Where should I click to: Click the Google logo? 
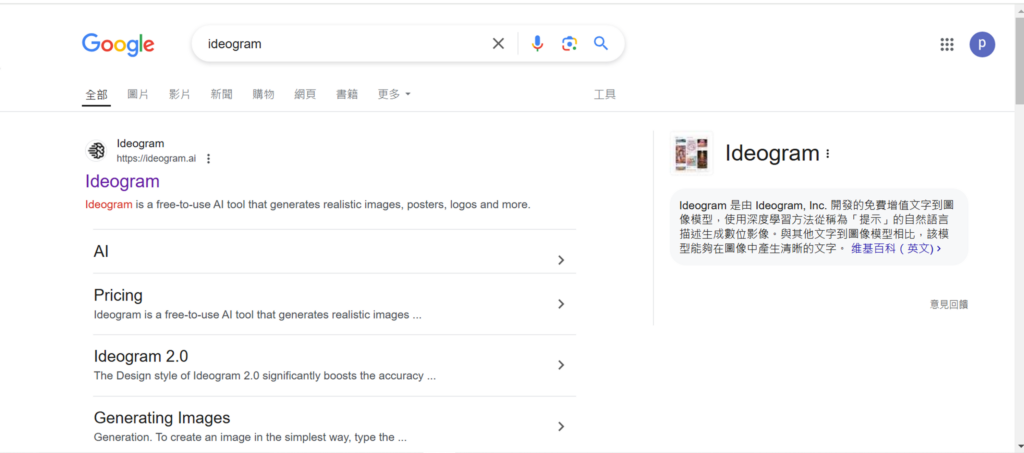tap(118, 44)
